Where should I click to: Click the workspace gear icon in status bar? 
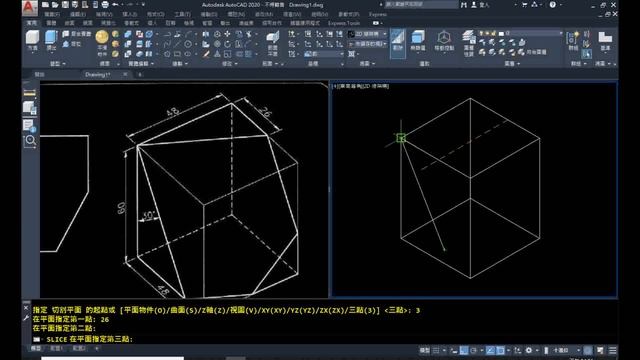[x=529, y=350]
